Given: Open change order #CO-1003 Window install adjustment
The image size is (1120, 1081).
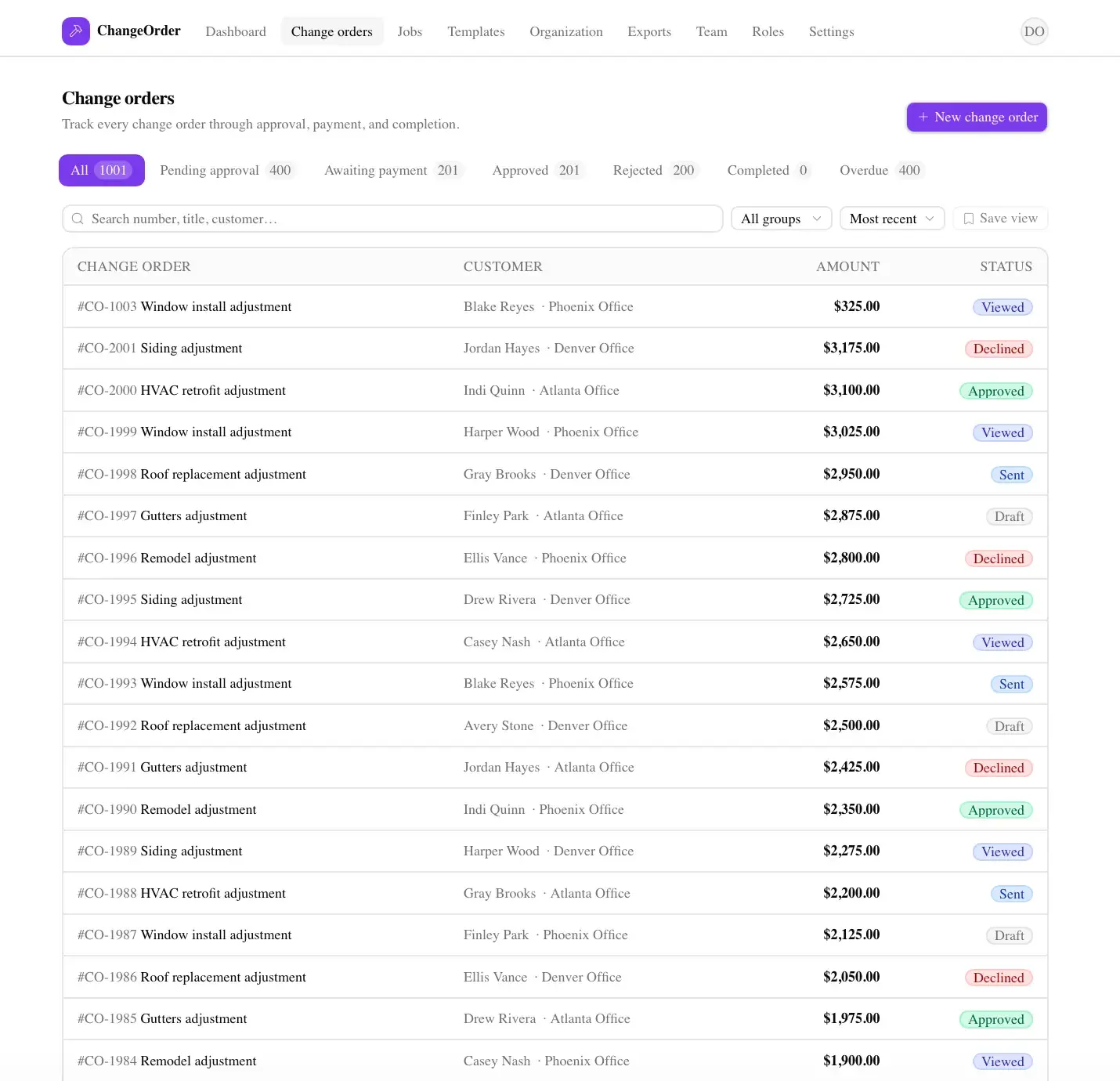Looking at the screenshot, I should click(555, 306).
